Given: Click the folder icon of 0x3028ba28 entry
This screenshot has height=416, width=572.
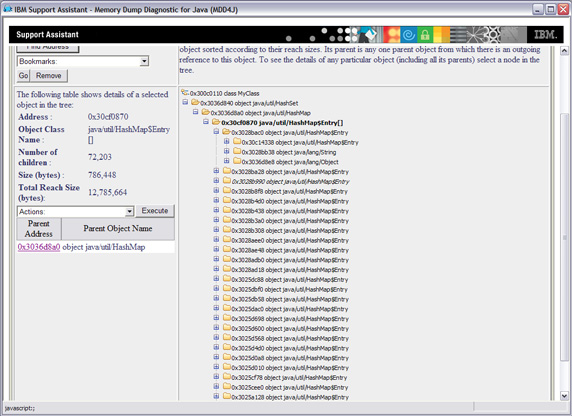Looking at the screenshot, I should [227, 172].
